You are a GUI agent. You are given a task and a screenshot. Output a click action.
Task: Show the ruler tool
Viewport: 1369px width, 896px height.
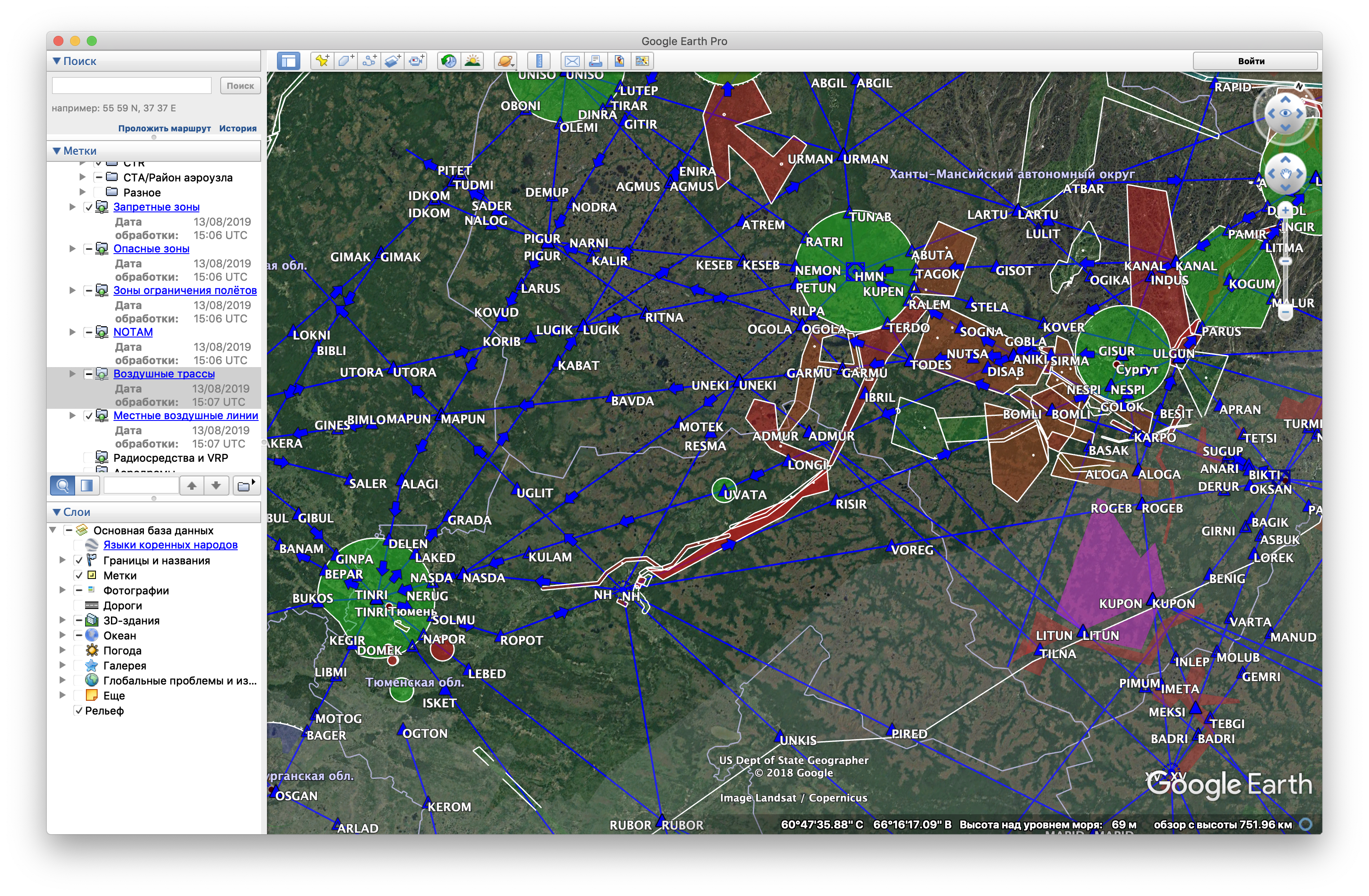click(539, 61)
